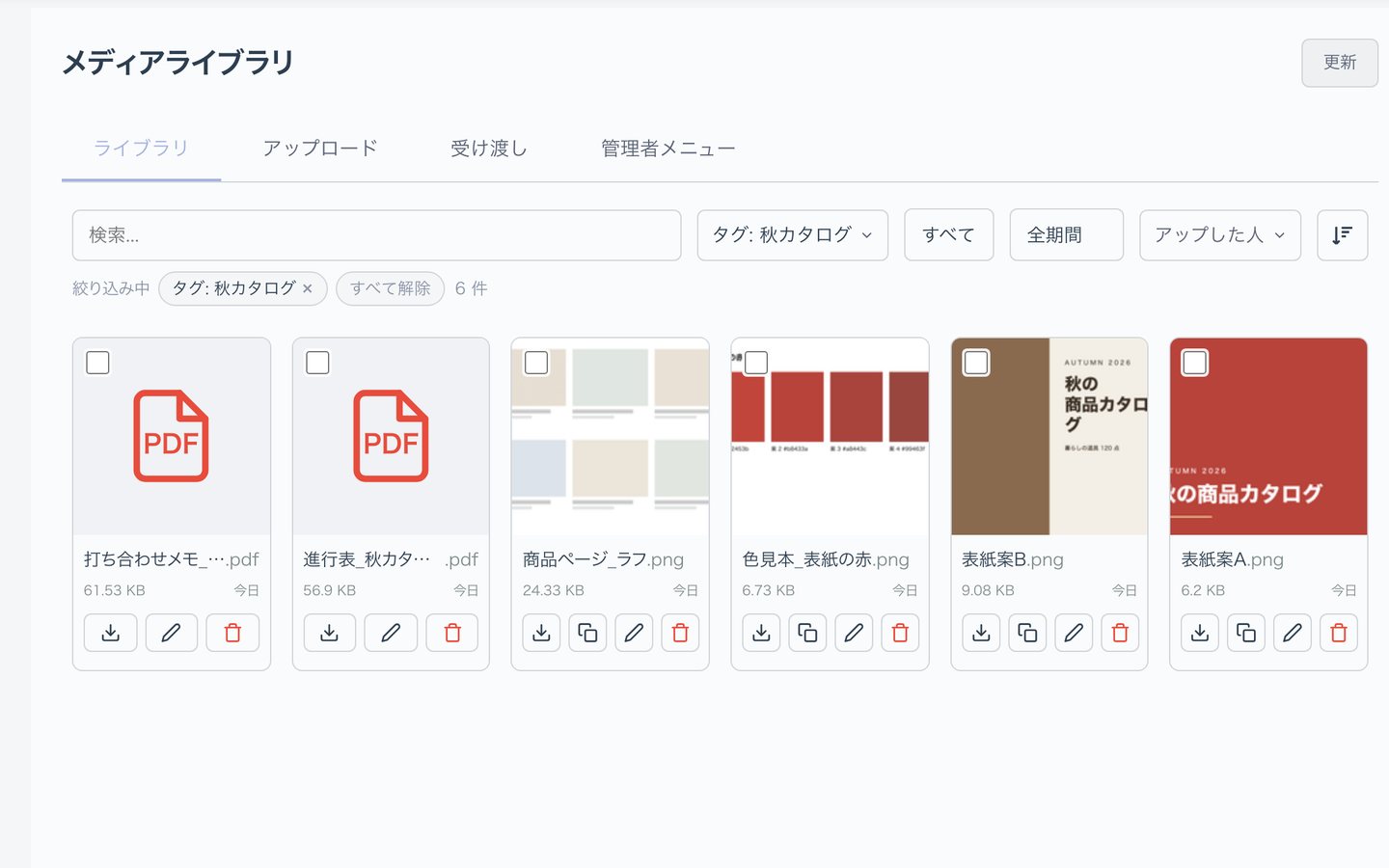Delete 表紙案A.png
This screenshot has height=868, width=1389.
click(x=1339, y=633)
